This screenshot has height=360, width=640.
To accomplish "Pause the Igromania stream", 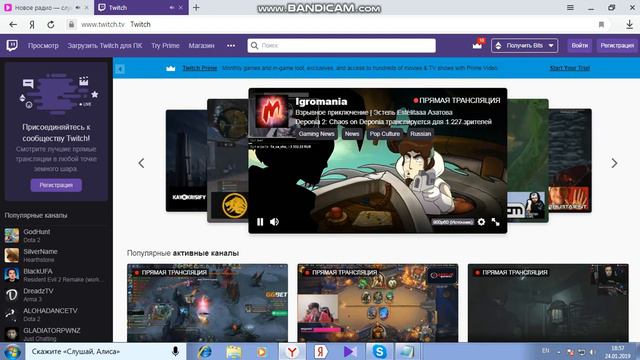I will (260, 222).
